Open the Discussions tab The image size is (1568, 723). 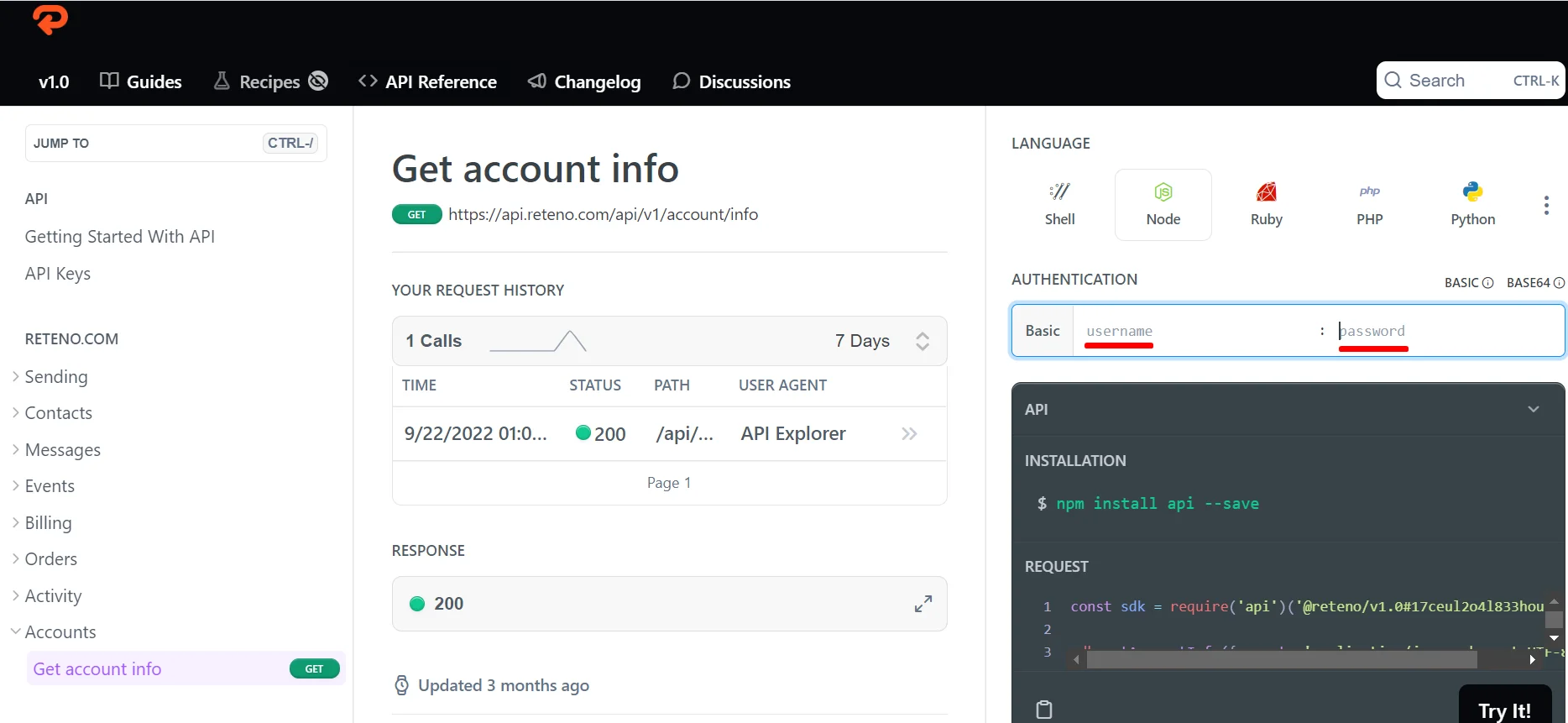[732, 81]
